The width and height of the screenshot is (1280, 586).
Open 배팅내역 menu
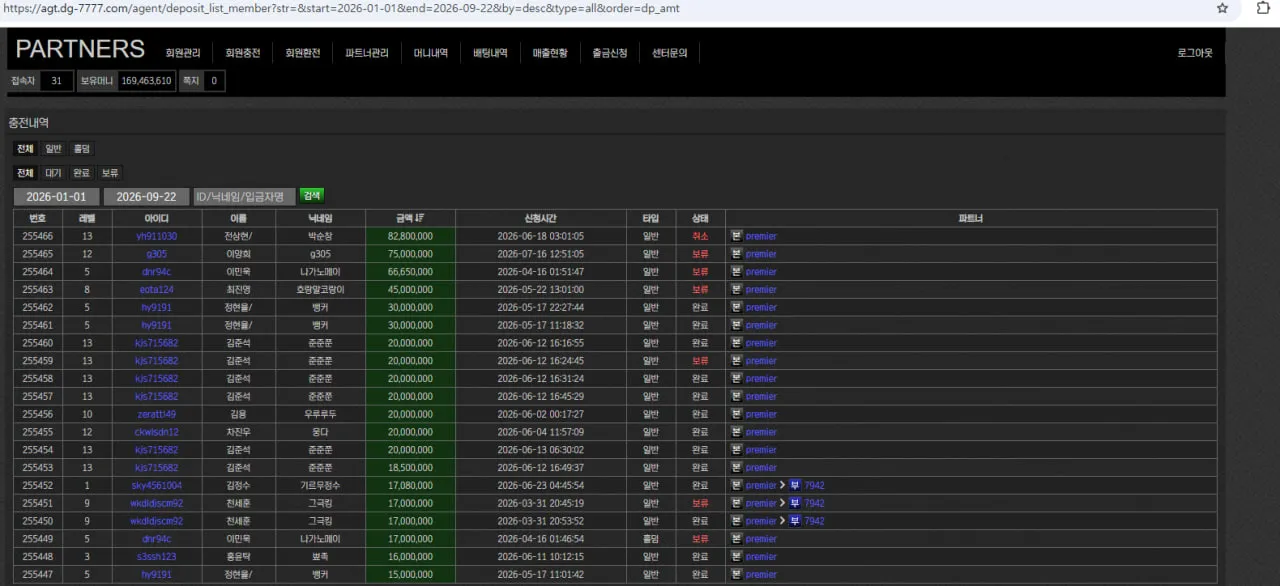(x=491, y=53)
